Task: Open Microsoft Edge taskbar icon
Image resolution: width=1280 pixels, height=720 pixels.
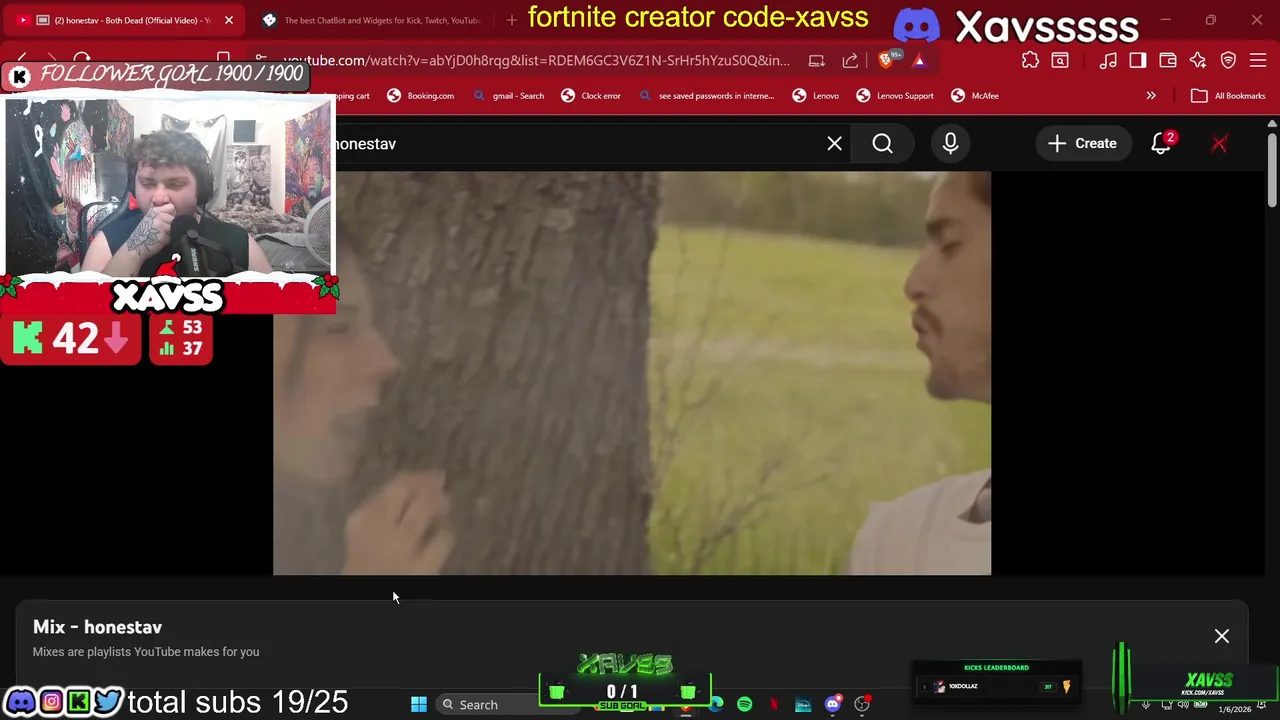Action: tap(716, 704)
